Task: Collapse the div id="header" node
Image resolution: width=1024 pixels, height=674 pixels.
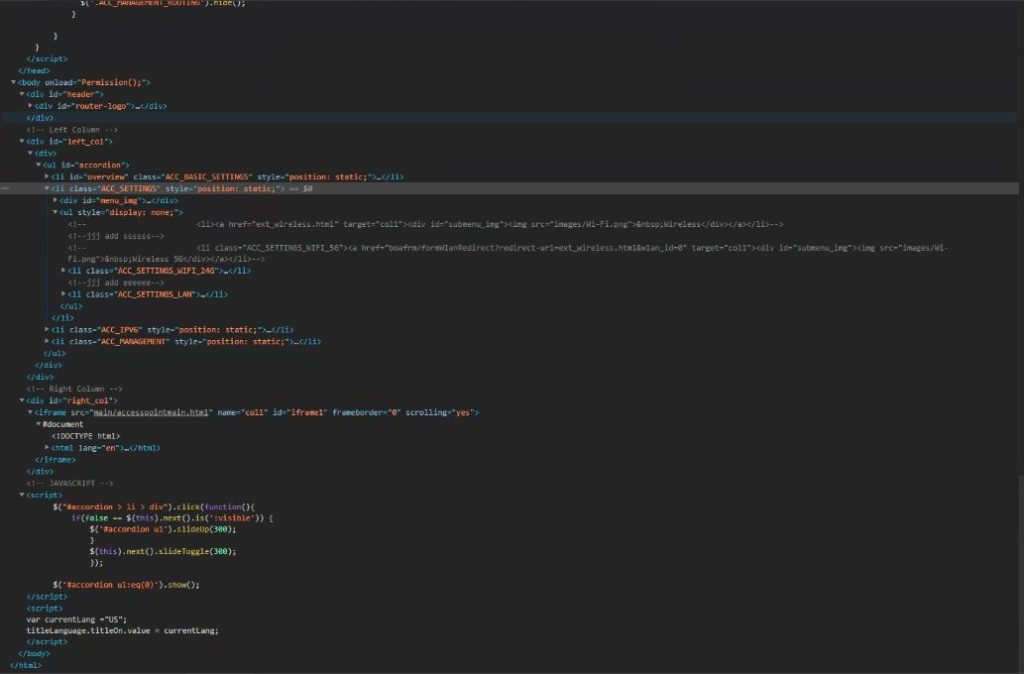Action: (x=22, y=94)
